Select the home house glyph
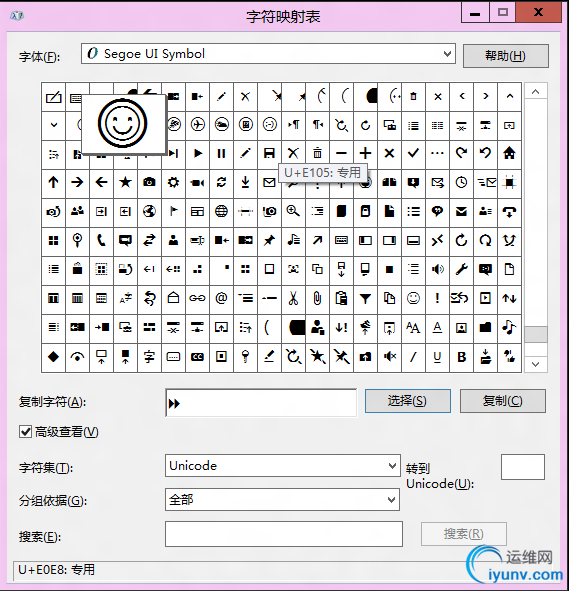Screen dimensions: 569x591 tap(509, 153)
